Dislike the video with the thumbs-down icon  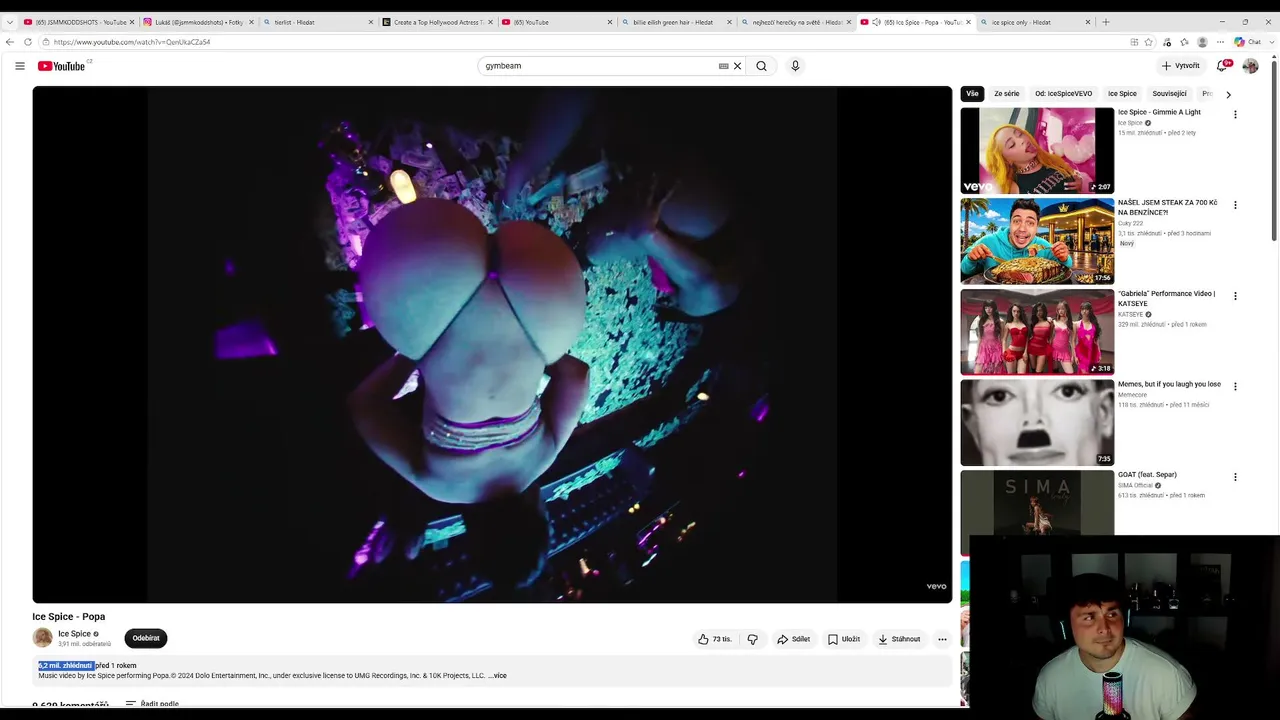point(753,639)
